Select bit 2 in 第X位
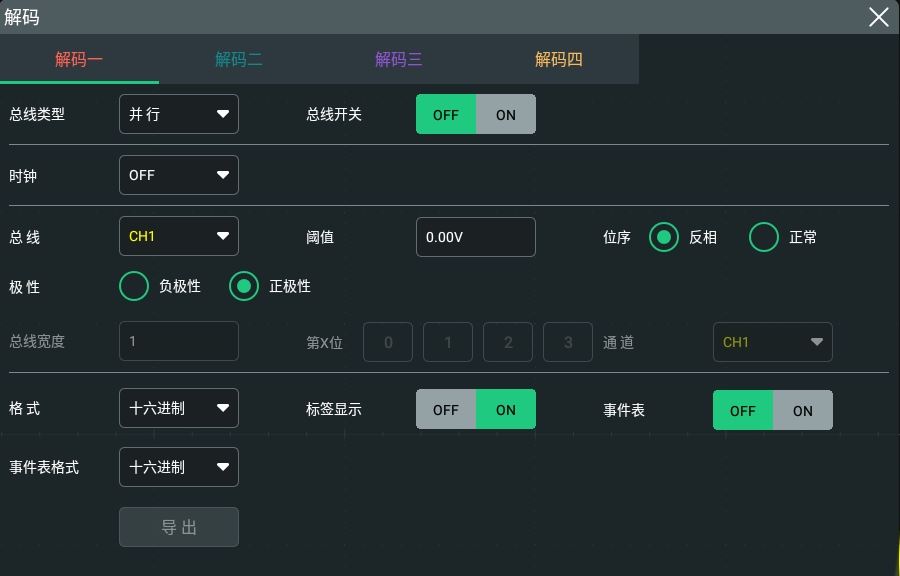 click(508, 343)
